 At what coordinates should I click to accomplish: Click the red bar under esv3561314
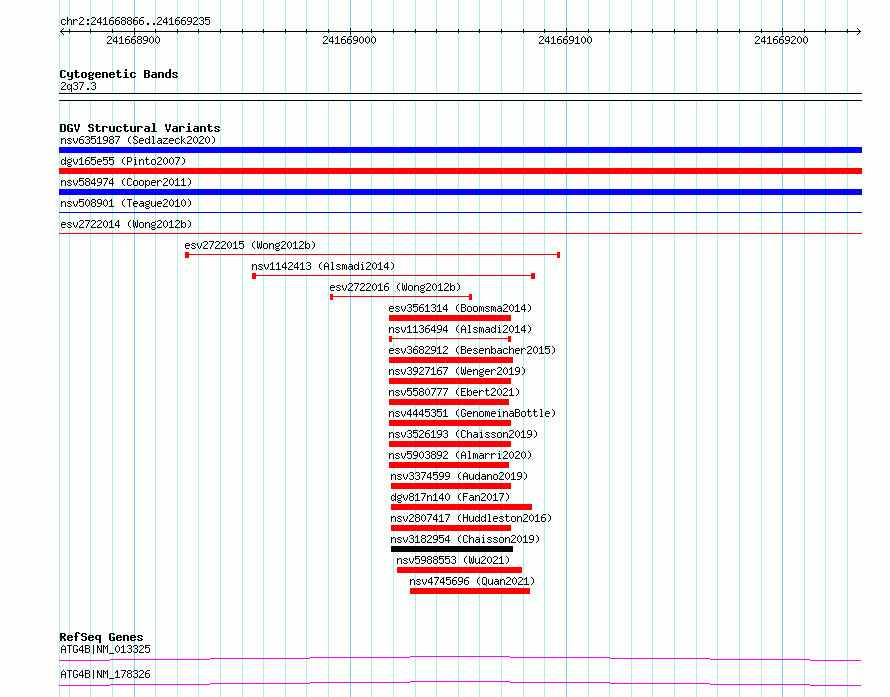click(x=450, y=318)
